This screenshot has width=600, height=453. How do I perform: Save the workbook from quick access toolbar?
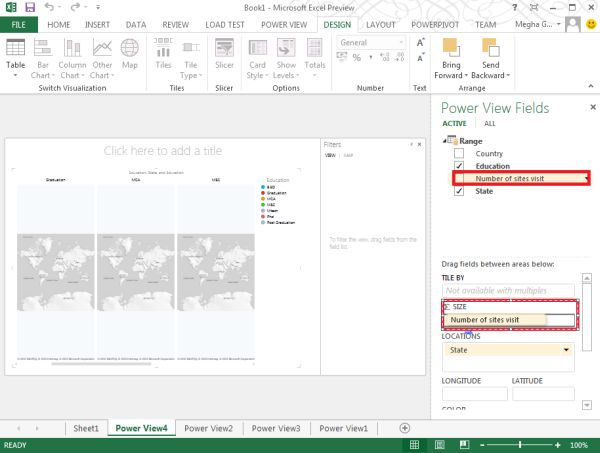30,7
